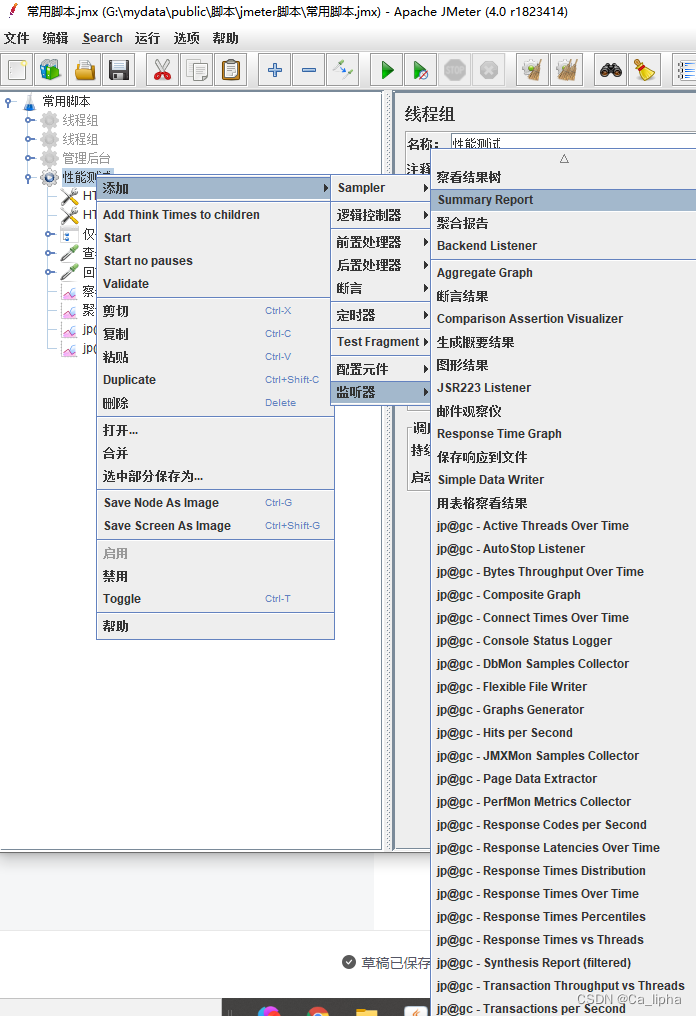Click Duplicate in context menu
The width and height of the screenshot is (696, 1016).
coord(215,380)
